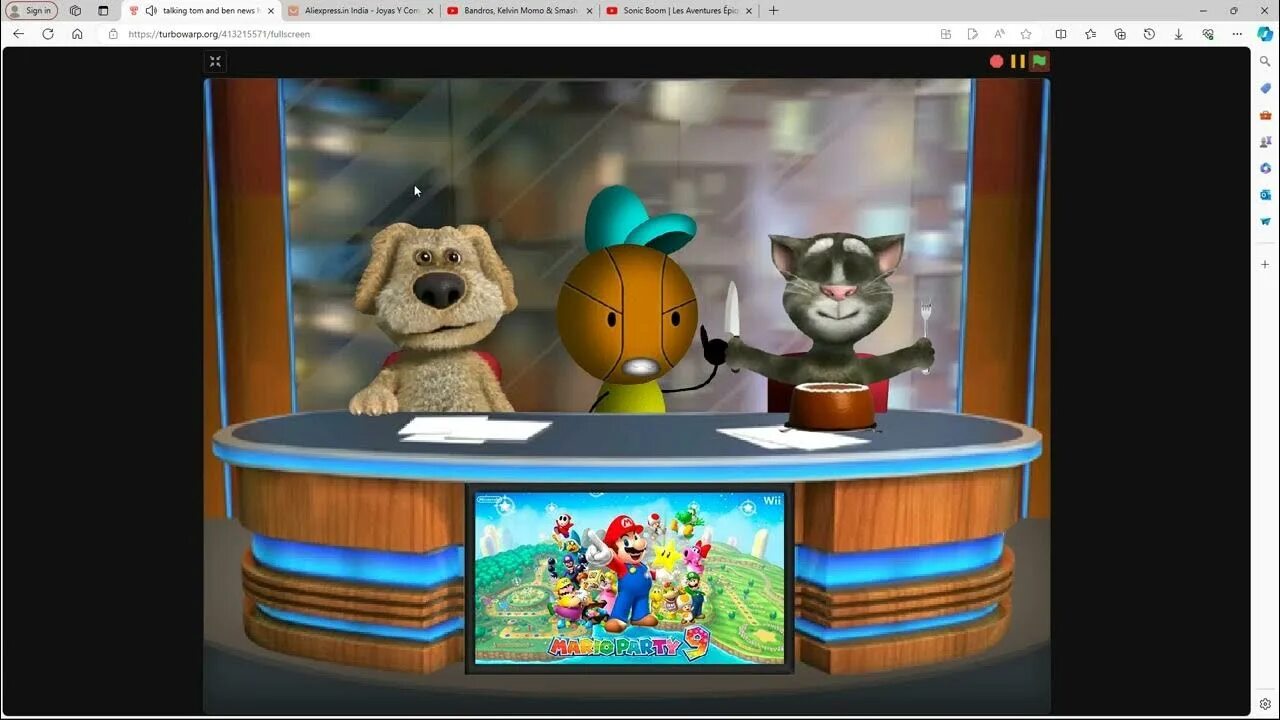Go back to previous page
Screen dimensions: 1280x720
[x=18, y=34]
